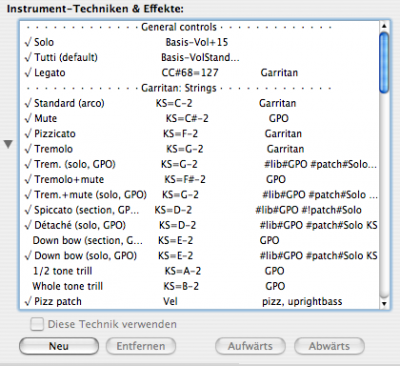Screen dimensions: 400x366
Task: Click the scrollbar up arrow
Action: click(x=384, y=26)
